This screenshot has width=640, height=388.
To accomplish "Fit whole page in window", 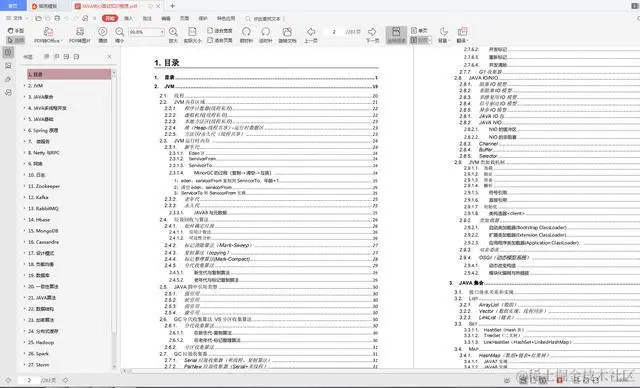I will click(x=220, y=40).
